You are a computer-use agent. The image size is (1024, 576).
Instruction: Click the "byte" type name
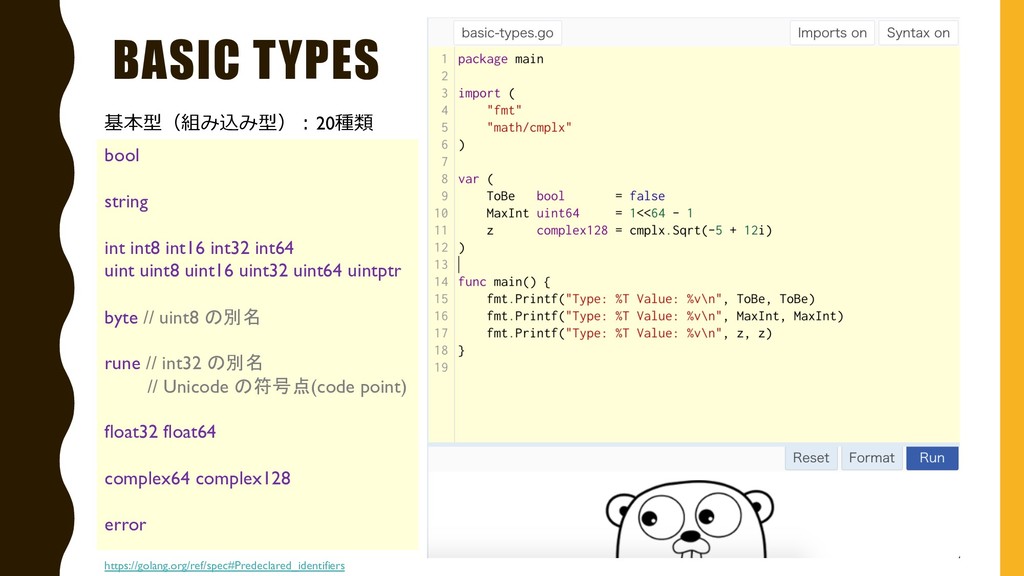121,318
